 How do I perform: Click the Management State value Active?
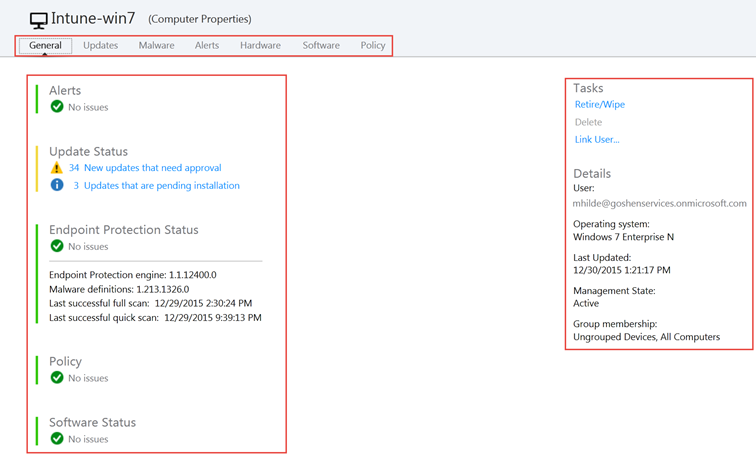(586, 303)
